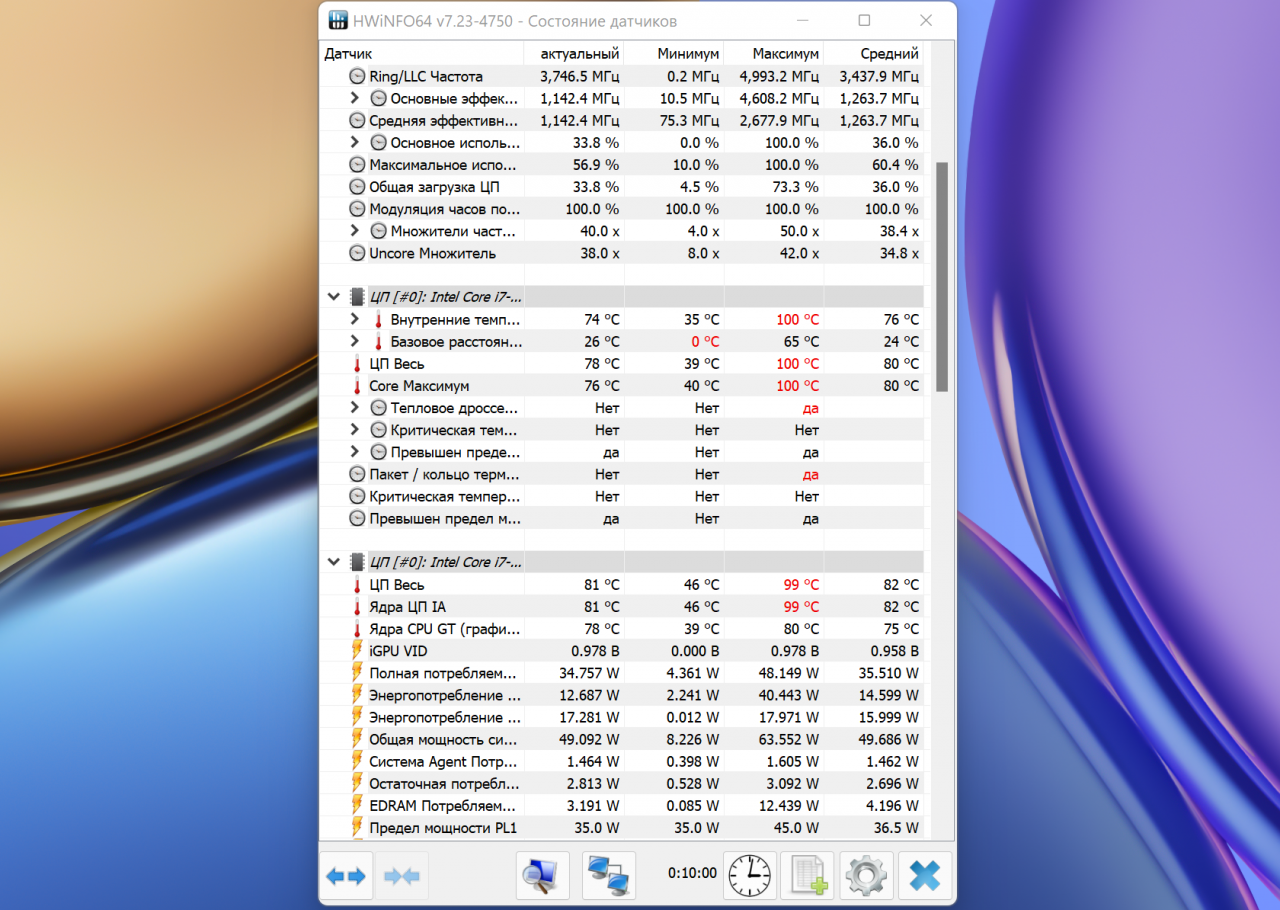Click the Ring/LLC Частота clock icon
1280x910 pixels.
[x=357, y=76]
